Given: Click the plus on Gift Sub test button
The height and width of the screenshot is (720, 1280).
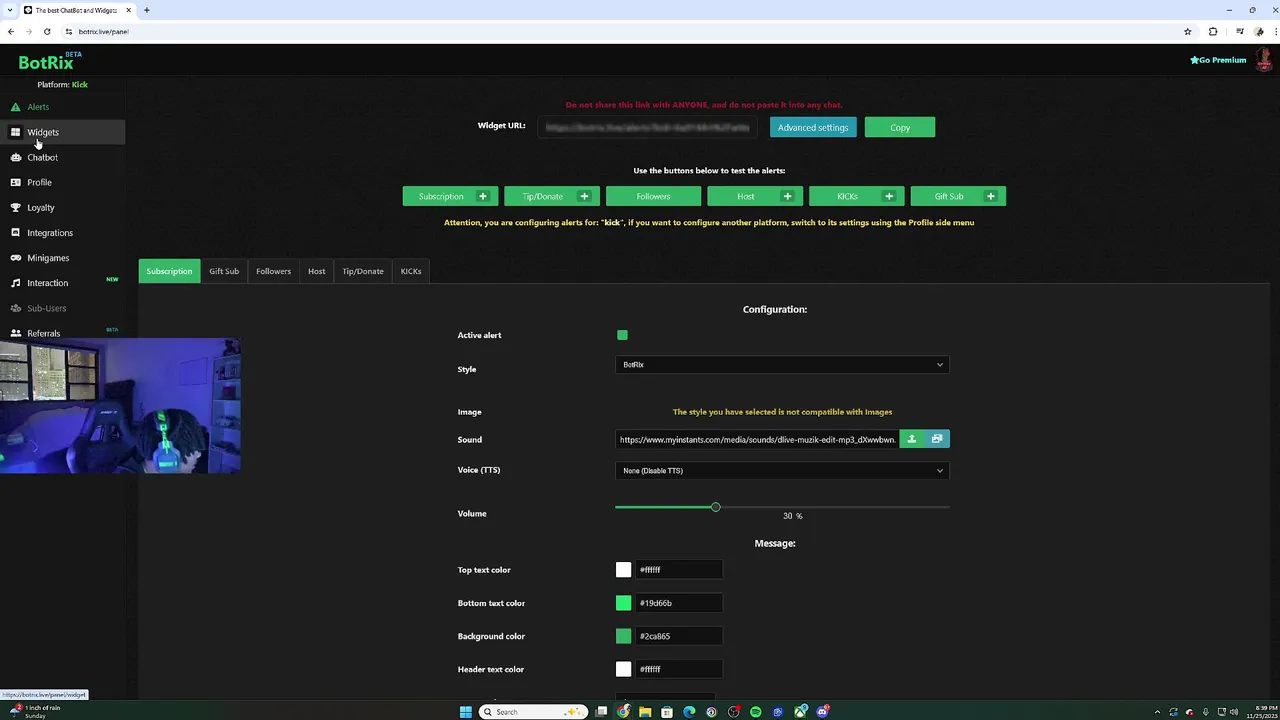Looking at the screenshot, I should tap(990, 196).
